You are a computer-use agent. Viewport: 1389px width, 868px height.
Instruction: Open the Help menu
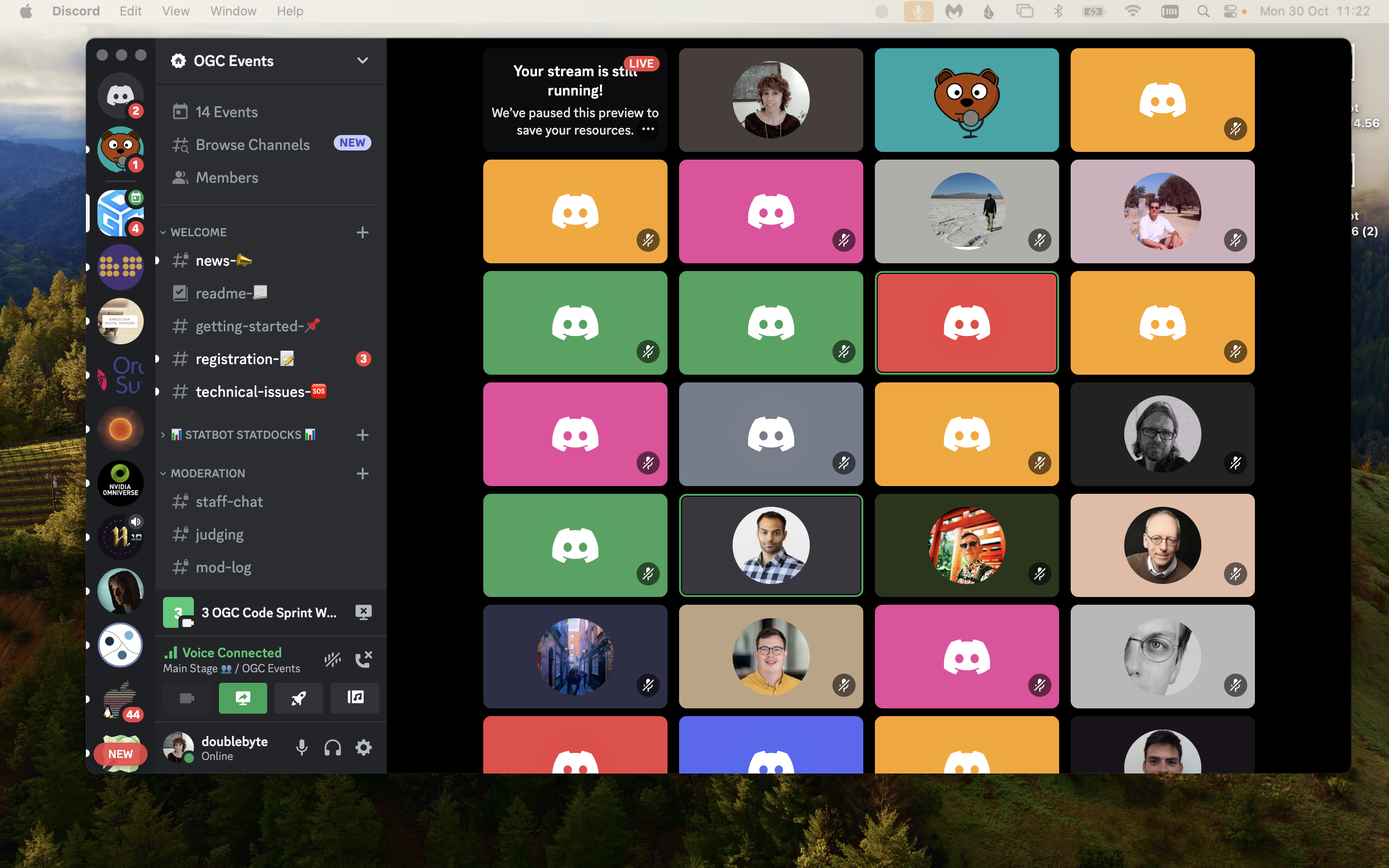click(x=290, y=12)
